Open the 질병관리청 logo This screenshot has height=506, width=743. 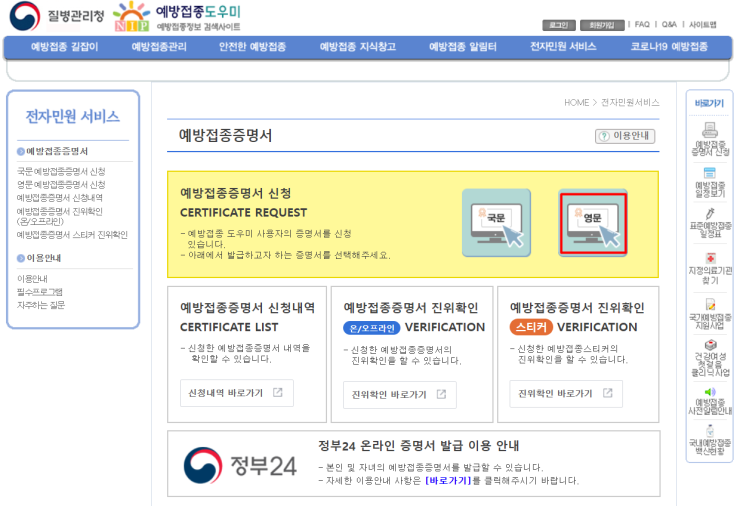56,16
